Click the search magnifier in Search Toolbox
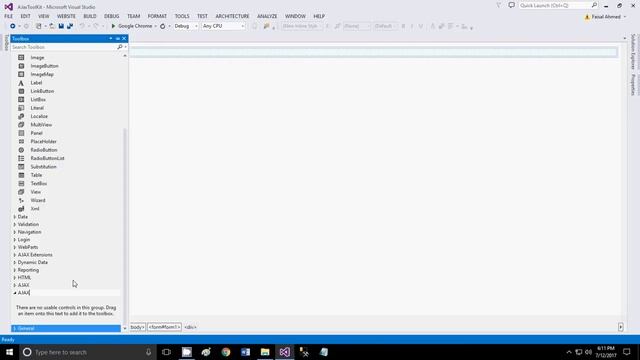640x360 pixels. 120,47
